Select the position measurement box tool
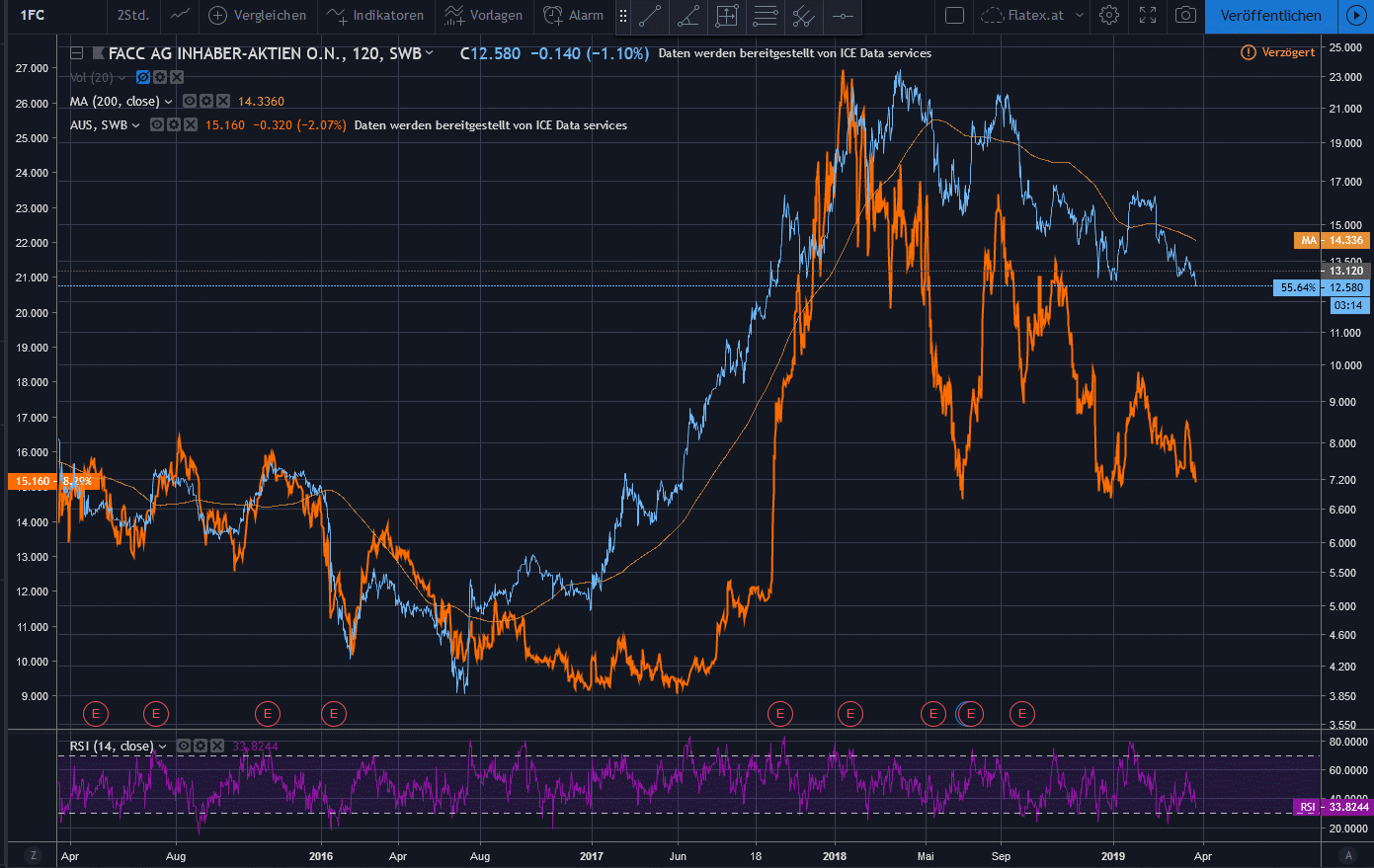 pos(727,16)
